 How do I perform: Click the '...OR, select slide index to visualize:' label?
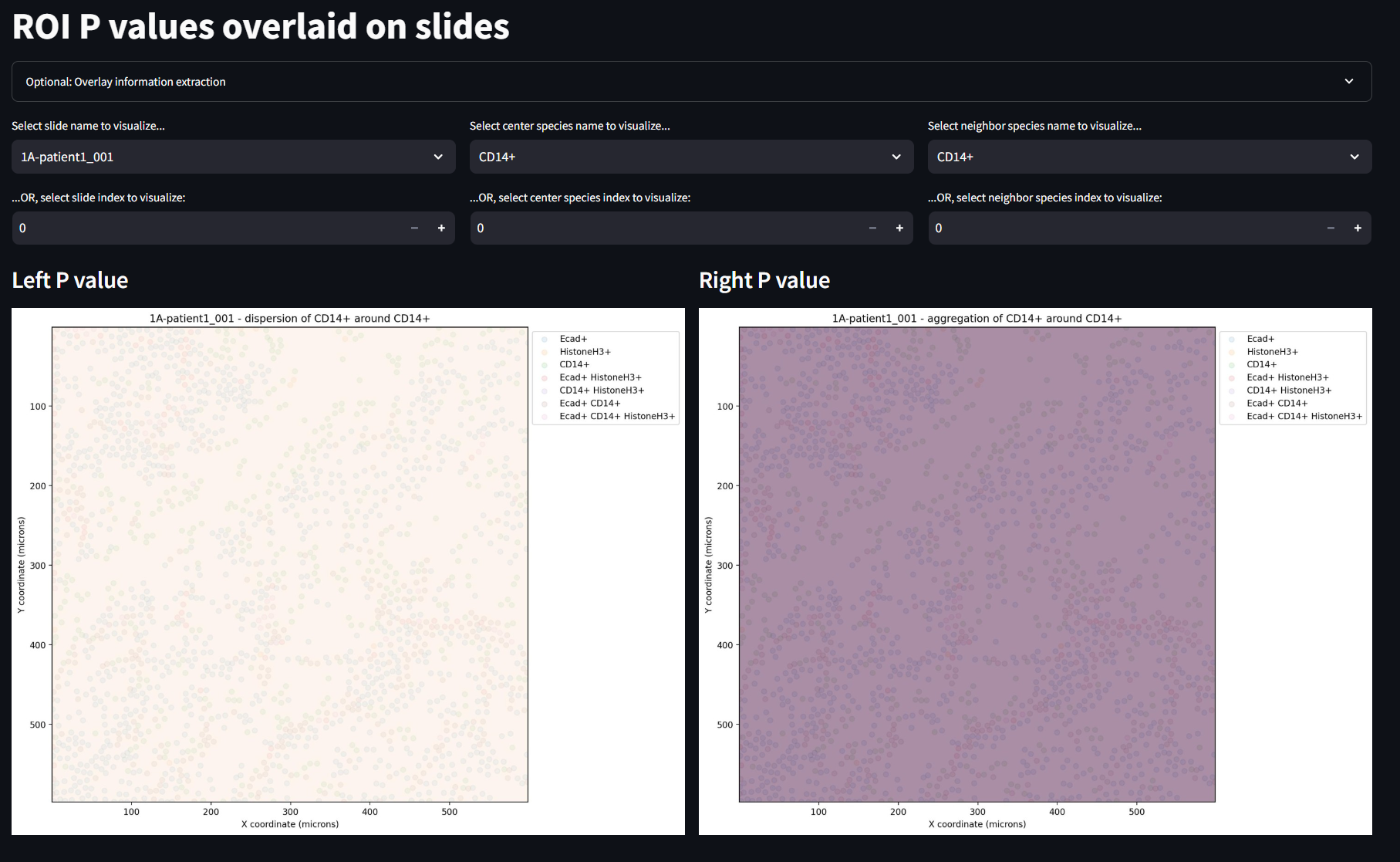click(x=99, y=198)
